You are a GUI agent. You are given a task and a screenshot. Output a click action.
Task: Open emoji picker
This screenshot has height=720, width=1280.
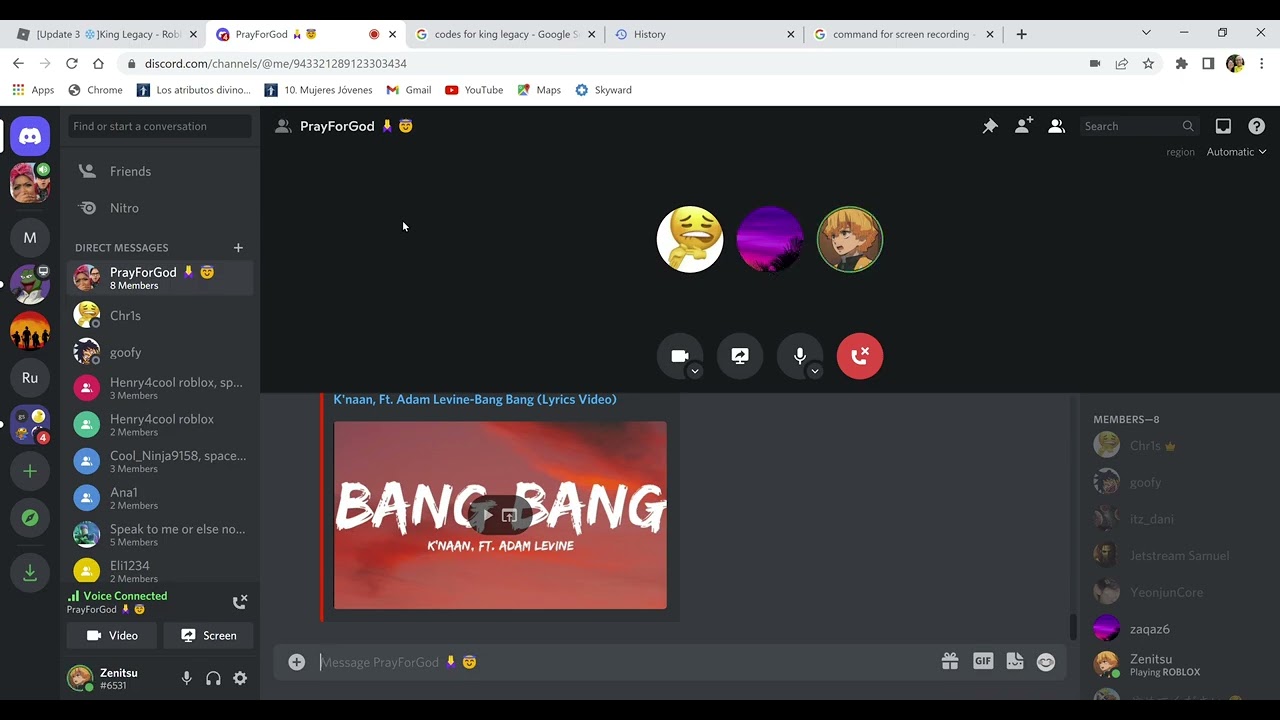pyautogui.click(x=1046, y=661)
